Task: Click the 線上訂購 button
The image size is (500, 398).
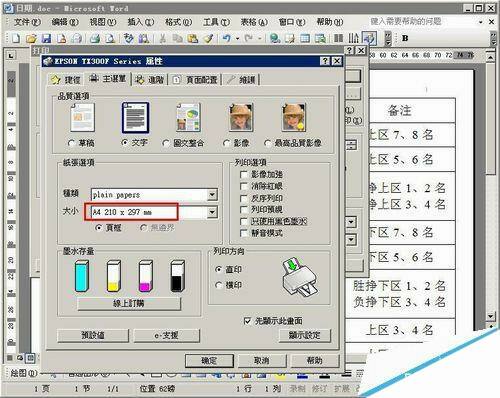Action: pos(129,304)
